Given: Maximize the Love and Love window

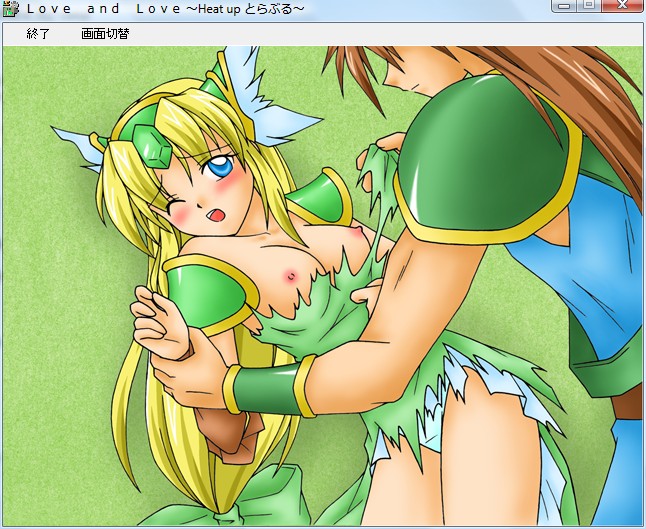Looking at the screenshot, I should click(x=589, y=5).
